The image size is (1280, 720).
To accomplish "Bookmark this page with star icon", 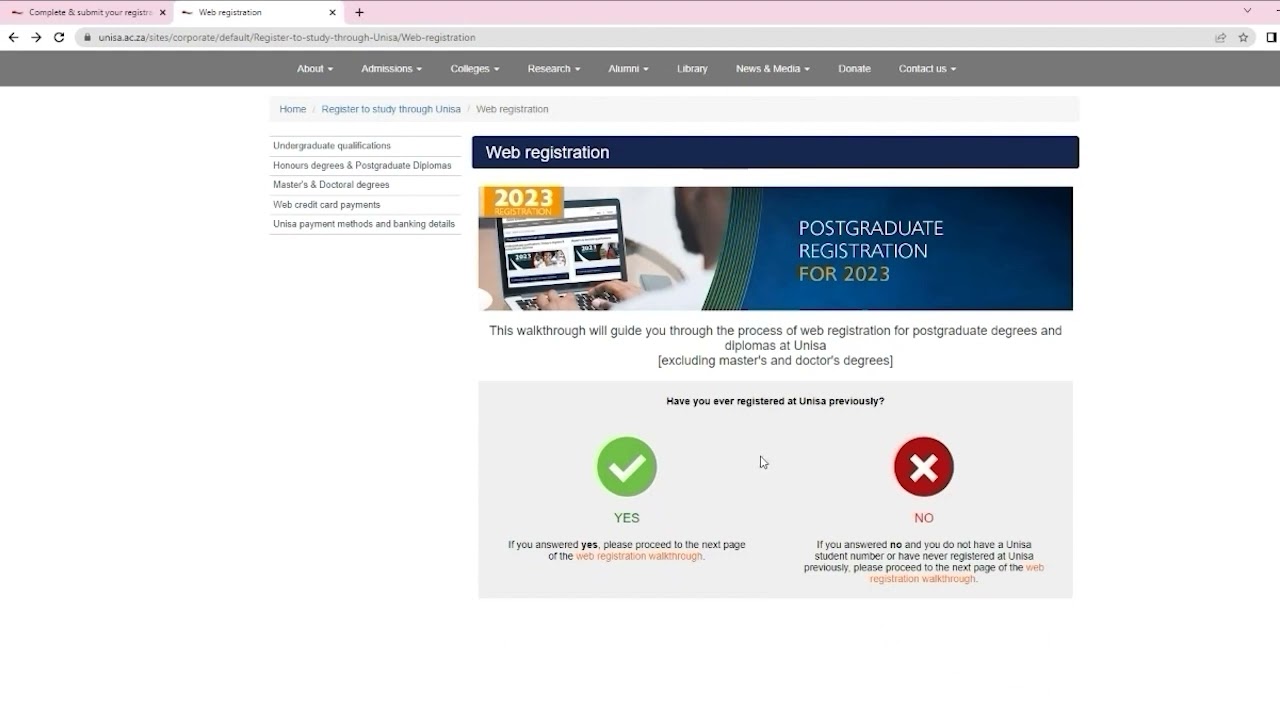I will tap(1243, 37).
